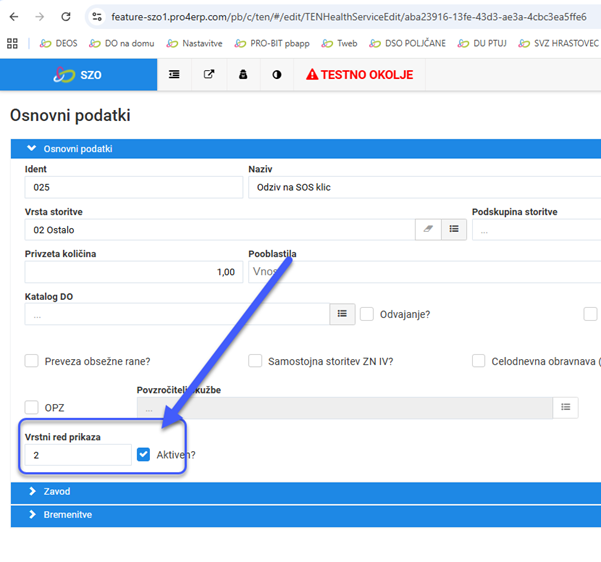The width and height of the screenshot is (601, 562).
Task: Toggle the sidebar menu indent icon
Action: pos(174,74)
